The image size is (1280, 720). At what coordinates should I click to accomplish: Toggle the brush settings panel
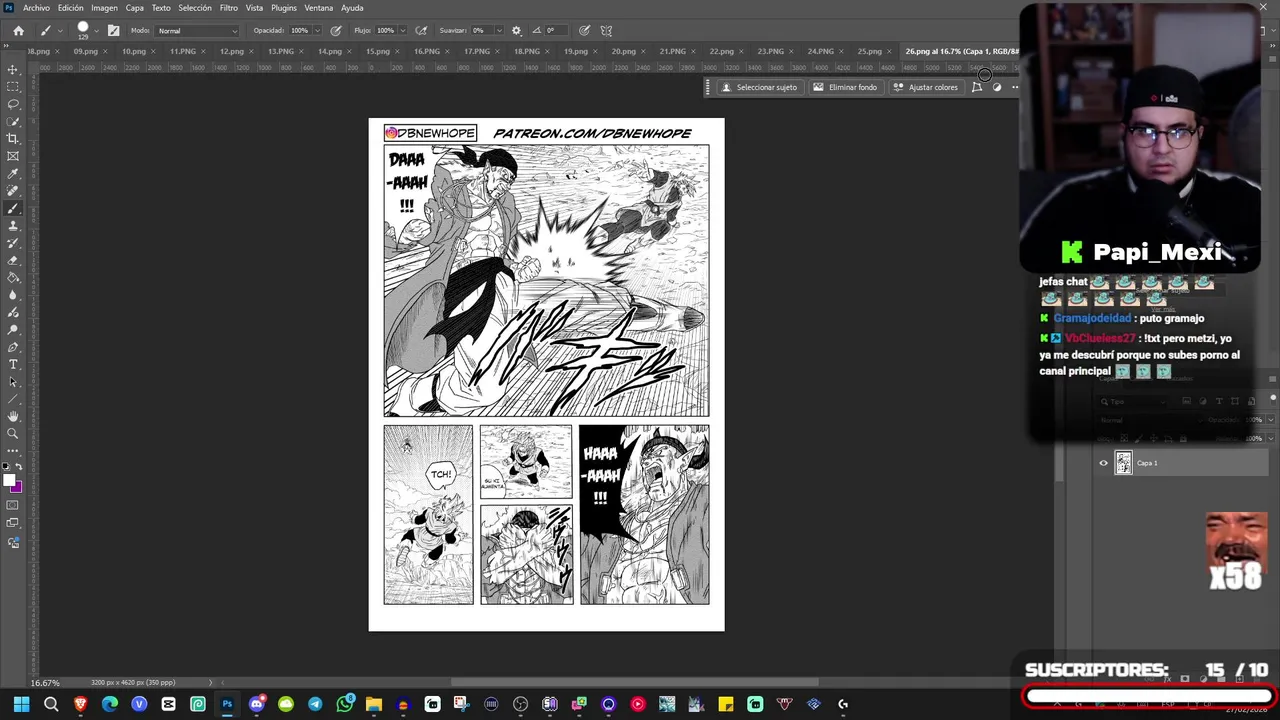tap(113, 31)
